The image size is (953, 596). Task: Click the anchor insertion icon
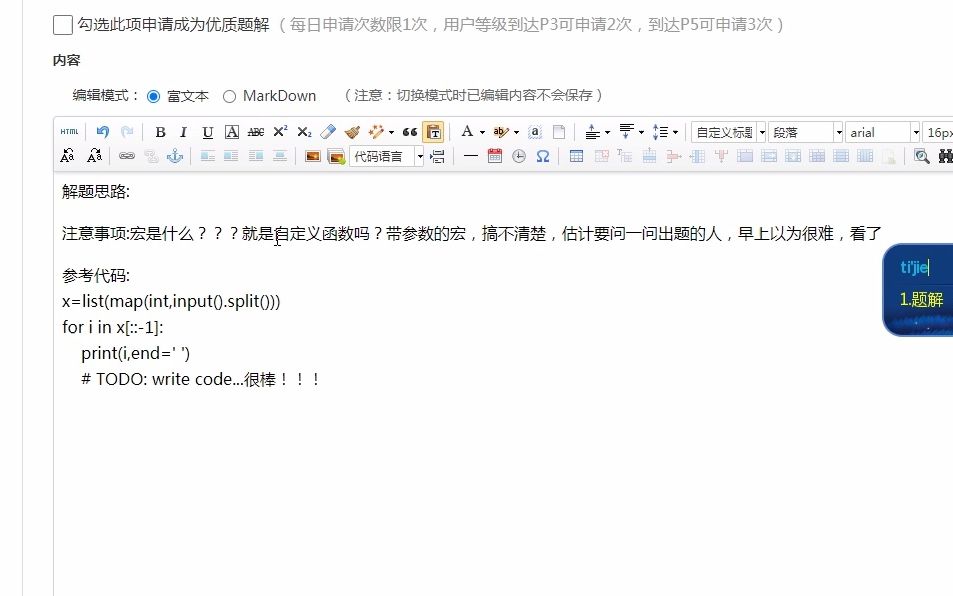[x=176, y=156]
